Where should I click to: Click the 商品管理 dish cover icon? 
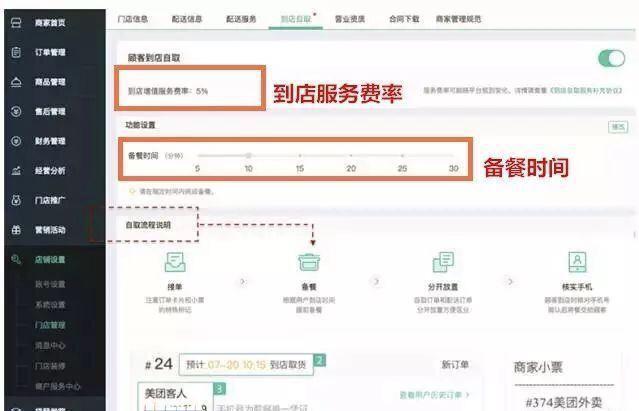point(16,82)
